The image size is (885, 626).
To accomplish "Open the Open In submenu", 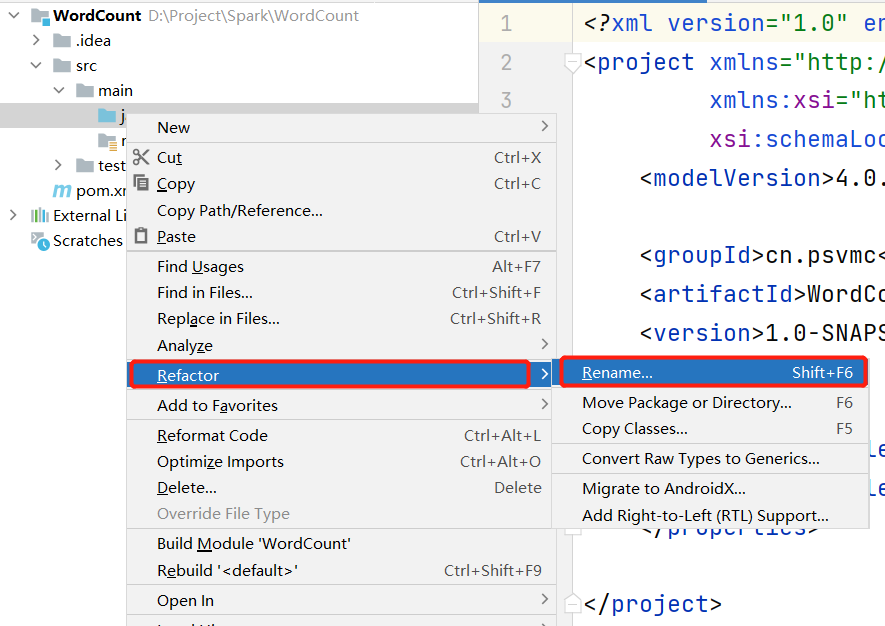I will click(x=341, y=601).
